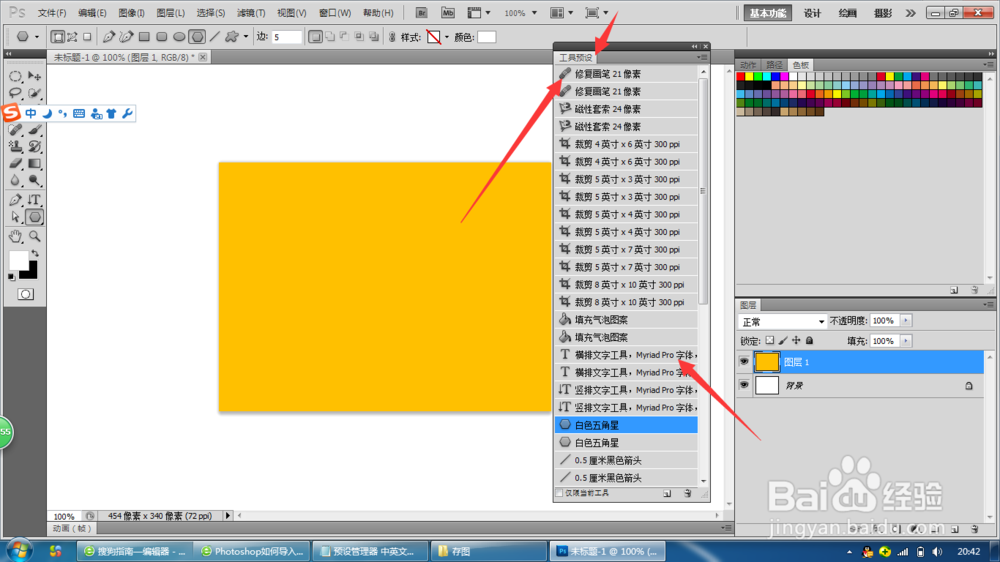The image size is (1000, 562).
Task: Switch to 绘画 workspace
Action: click(x=848, y=13)
